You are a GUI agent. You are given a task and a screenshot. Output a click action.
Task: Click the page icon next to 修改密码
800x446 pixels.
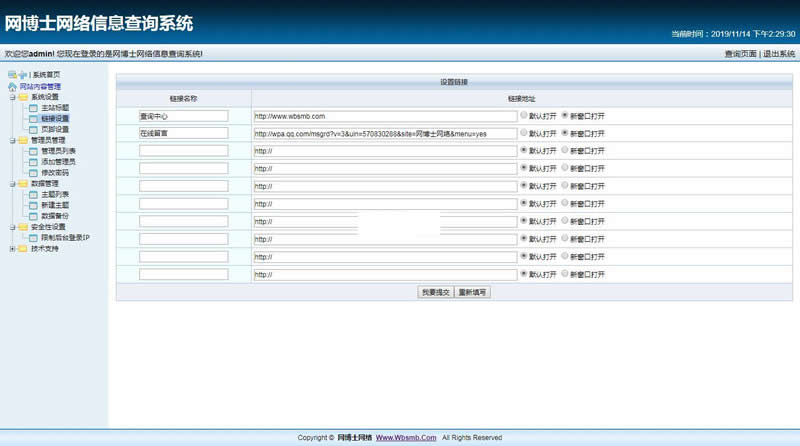(33, 172)
